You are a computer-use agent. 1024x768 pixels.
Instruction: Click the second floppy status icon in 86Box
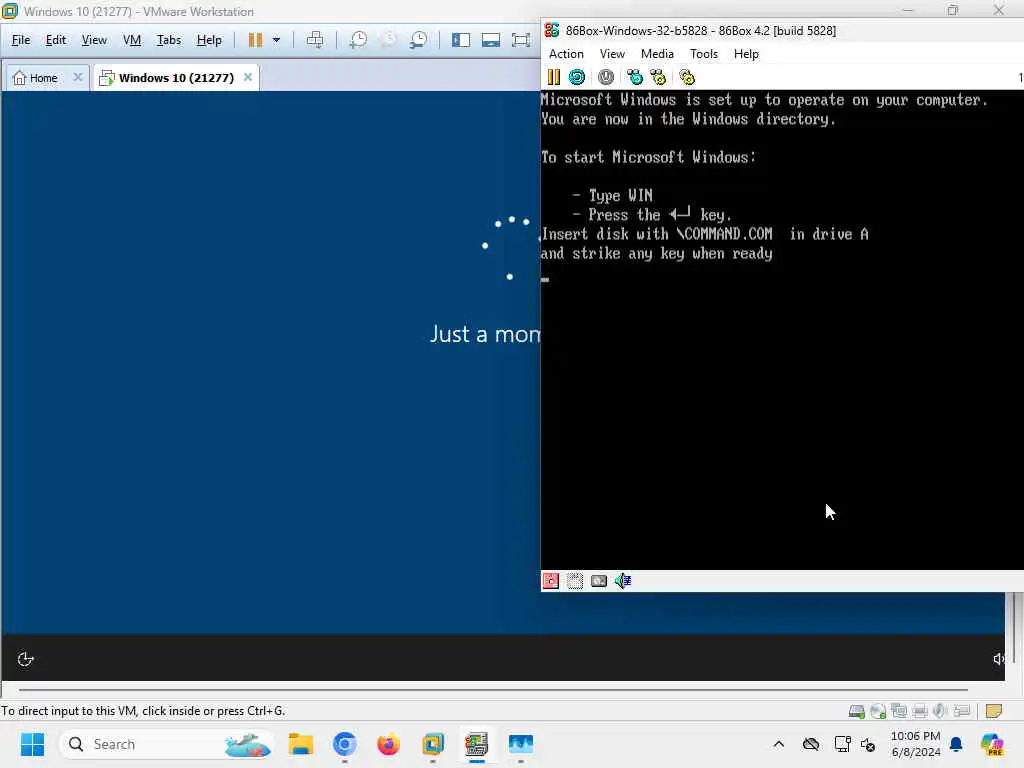point(575,581)
